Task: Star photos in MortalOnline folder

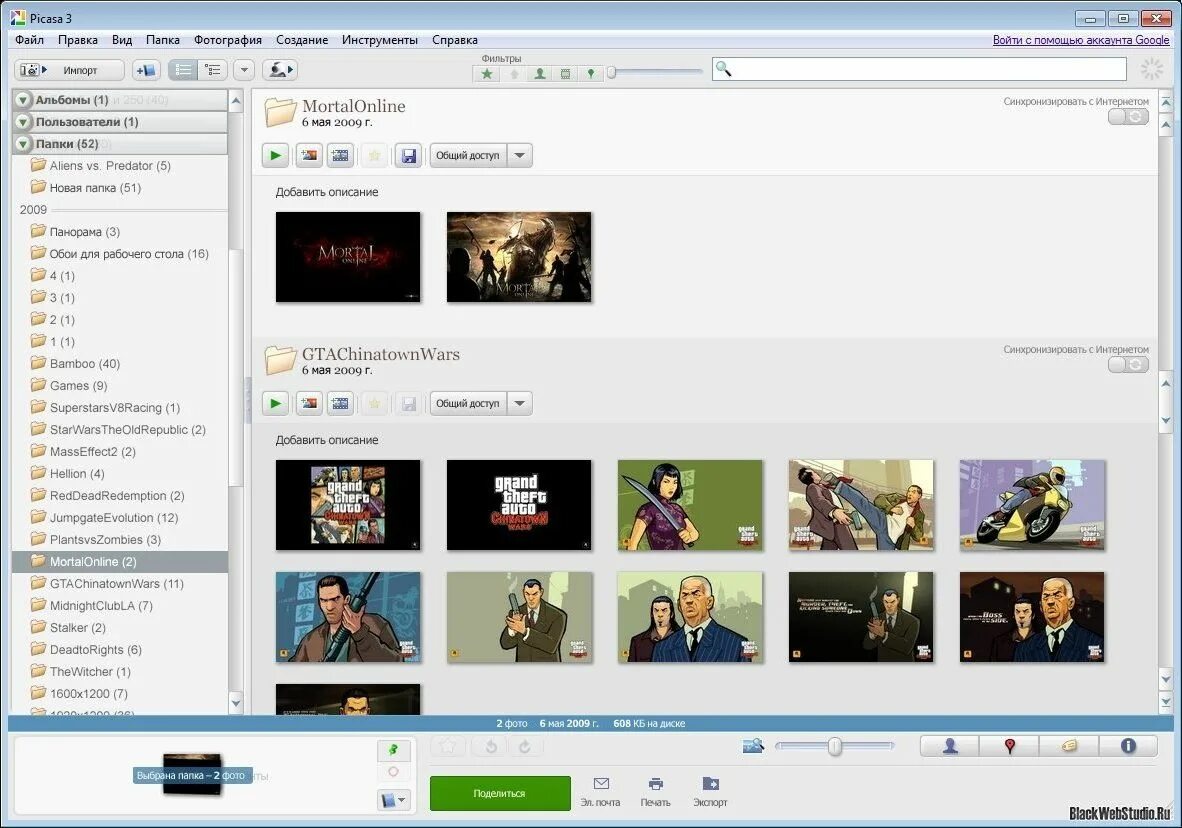Action: 375,155
